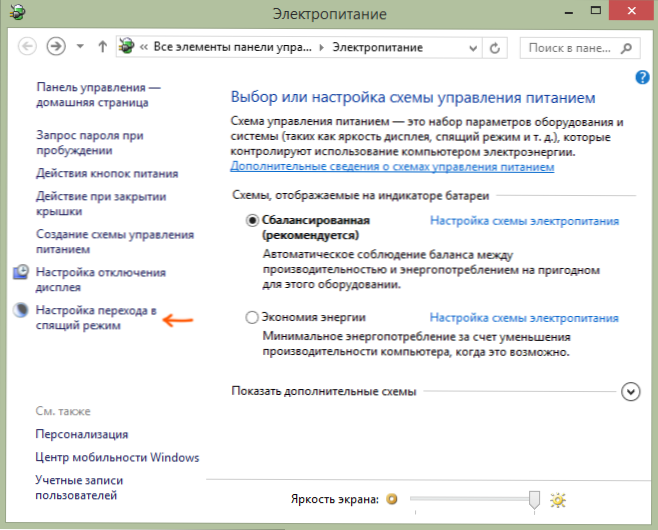Maximize the Электропитание window
Viewport: 658px width, 530px height.
pos(595,10)
